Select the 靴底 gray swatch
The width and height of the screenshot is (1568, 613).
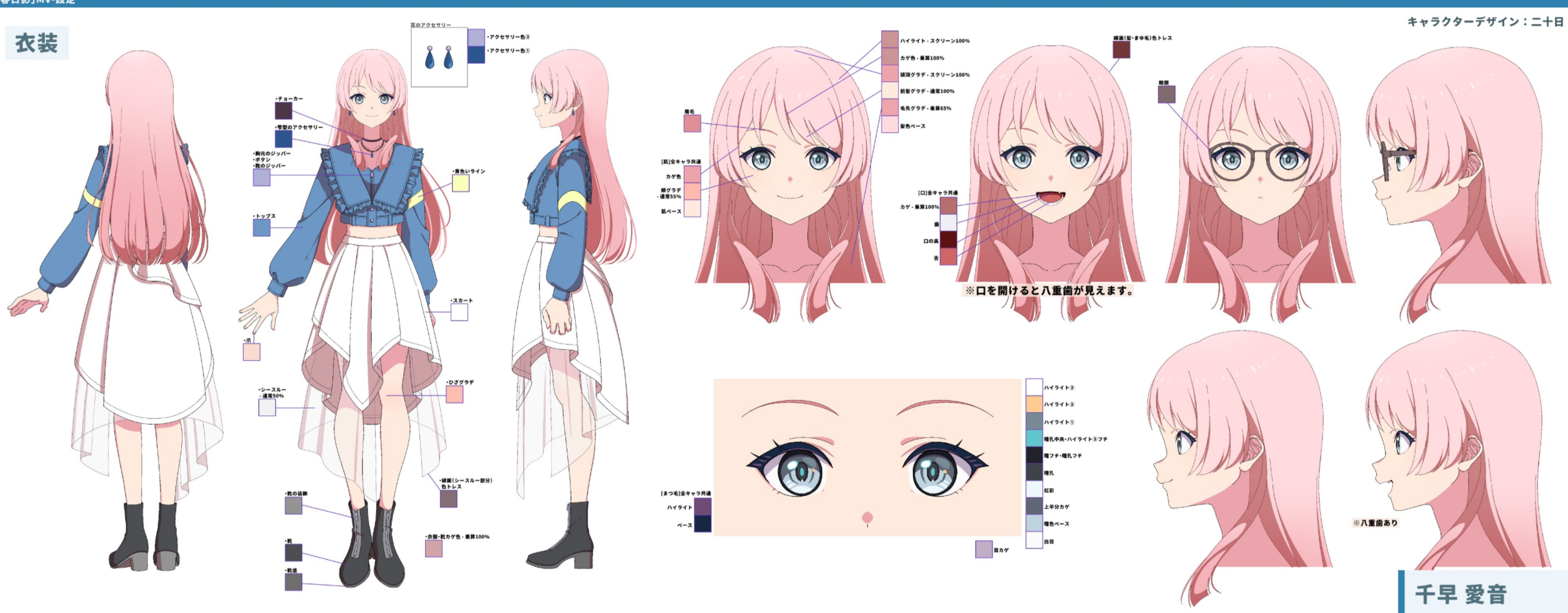(293, 581)
